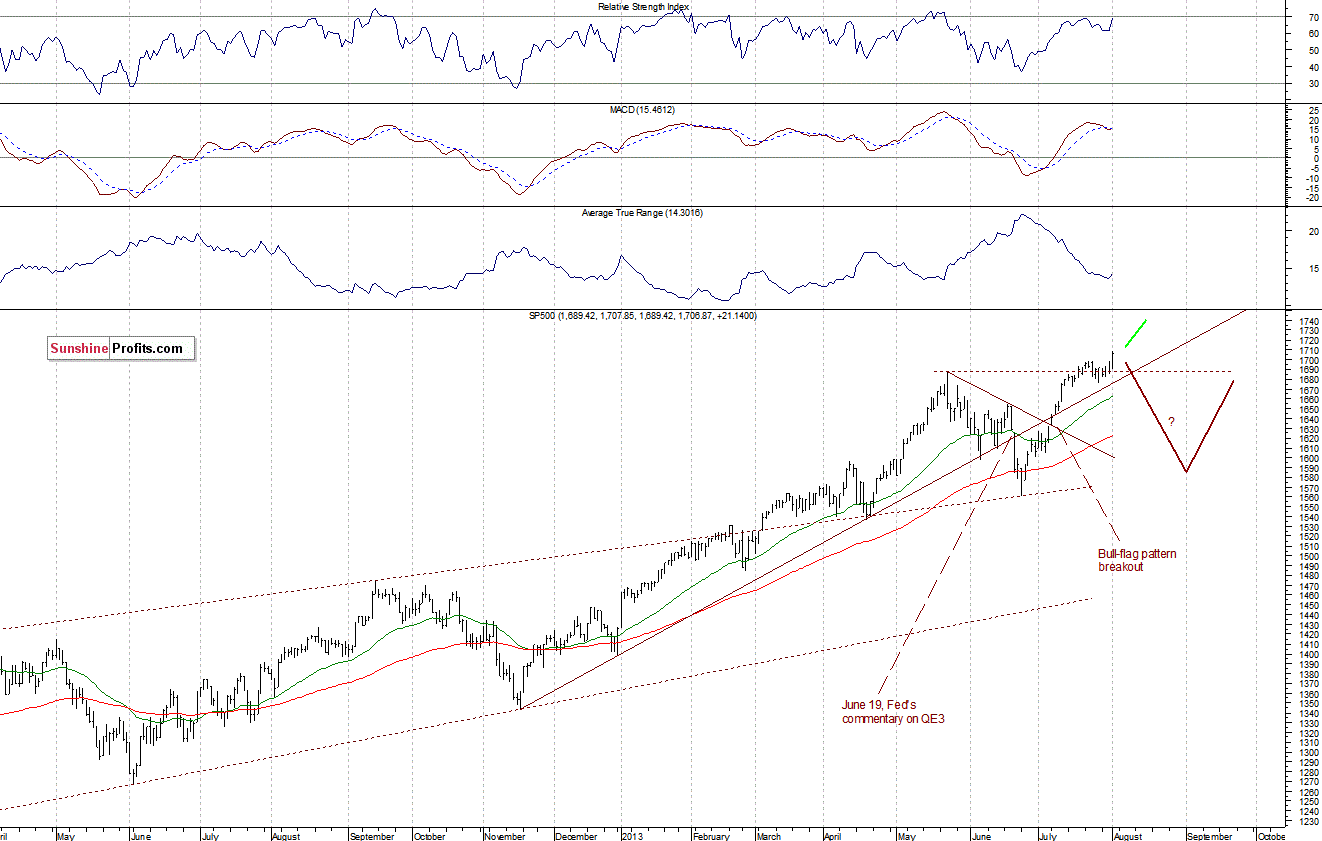Click the 1650 price axis label
1322x841 pixels.
tap(1309, 409)
